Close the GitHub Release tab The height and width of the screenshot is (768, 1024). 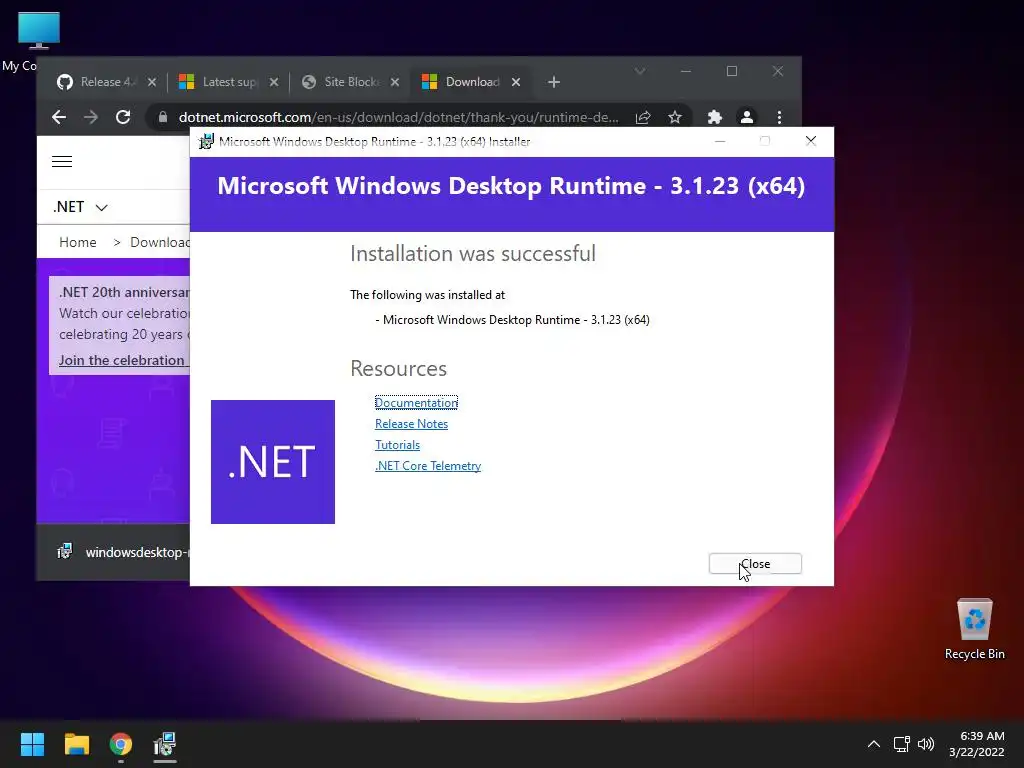152,82
